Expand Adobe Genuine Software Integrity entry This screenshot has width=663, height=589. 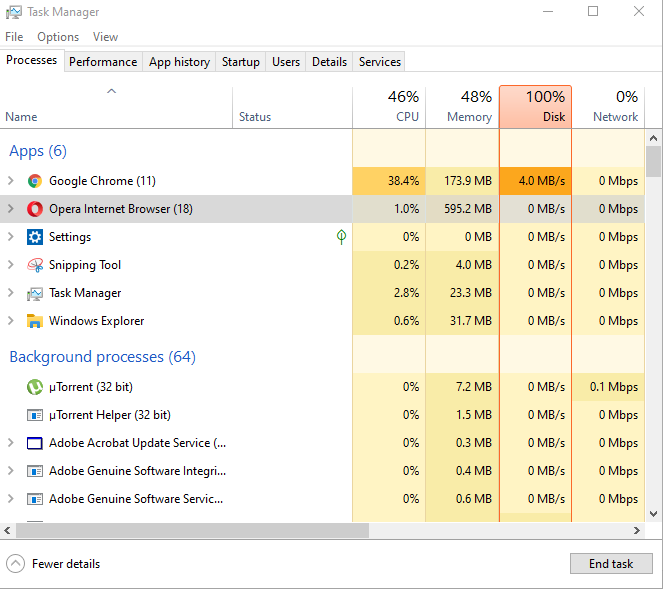[x=11, y=471]
